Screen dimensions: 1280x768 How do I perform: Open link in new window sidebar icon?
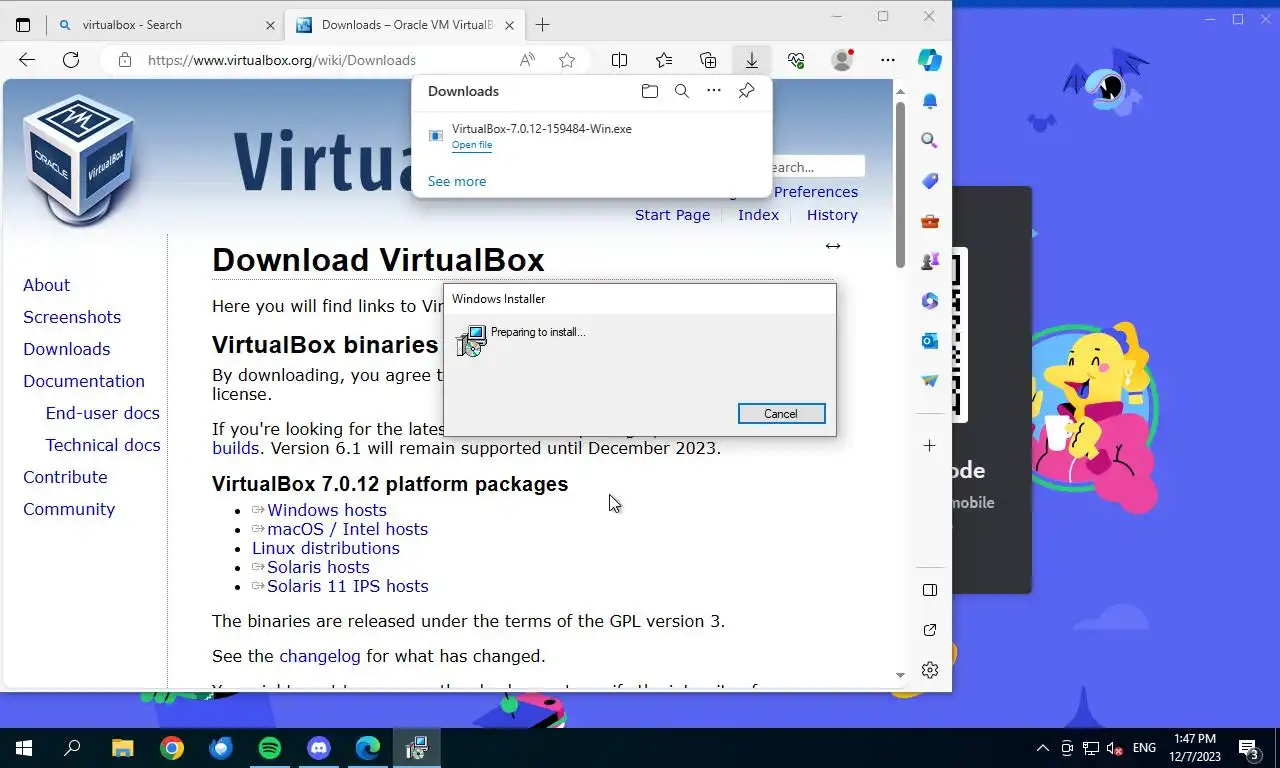(930, 630)
